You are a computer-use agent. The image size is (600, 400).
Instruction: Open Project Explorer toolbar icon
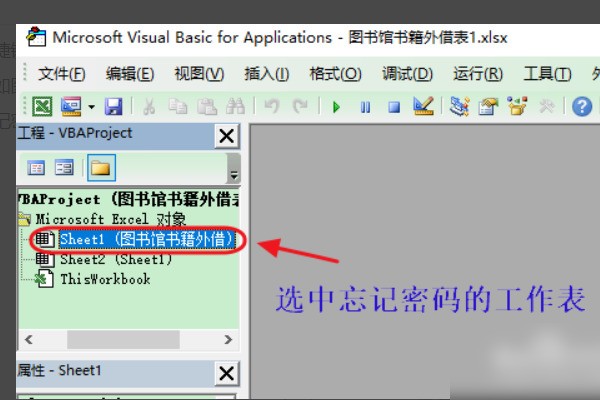tap(459, 106)
